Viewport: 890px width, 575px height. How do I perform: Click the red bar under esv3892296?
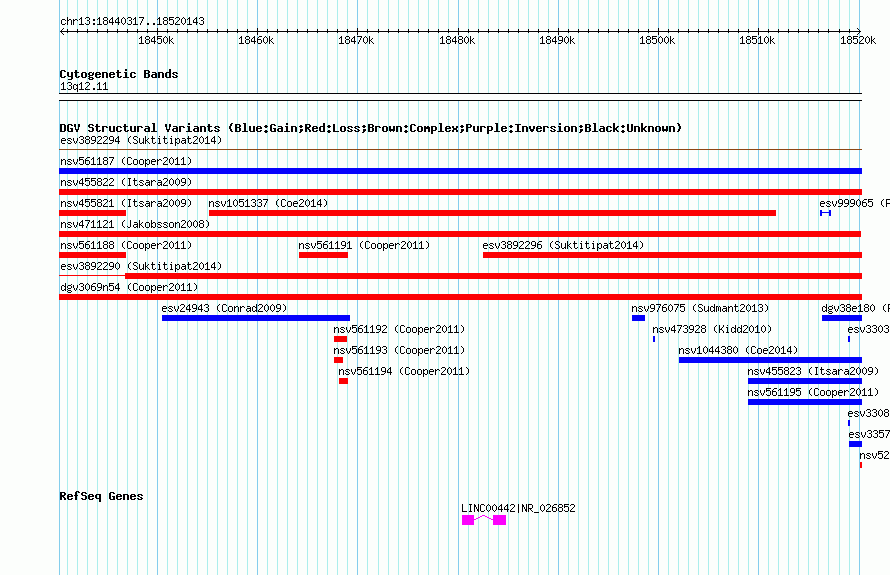pyautogui.click(x=673, y=255)
